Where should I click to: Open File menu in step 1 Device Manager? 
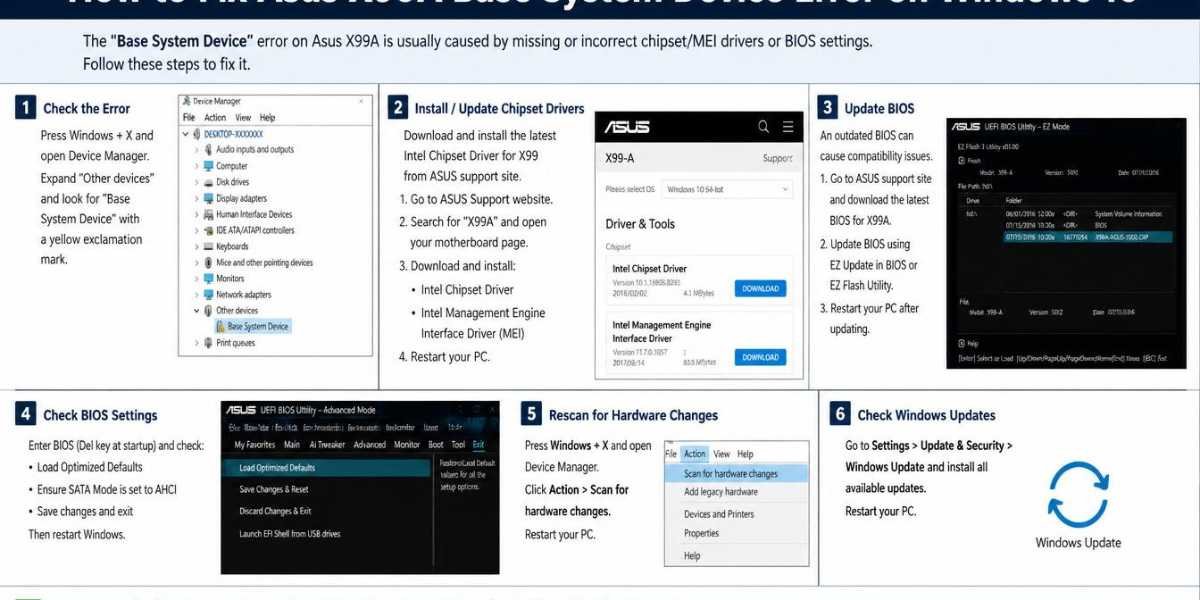coord(189,117)
